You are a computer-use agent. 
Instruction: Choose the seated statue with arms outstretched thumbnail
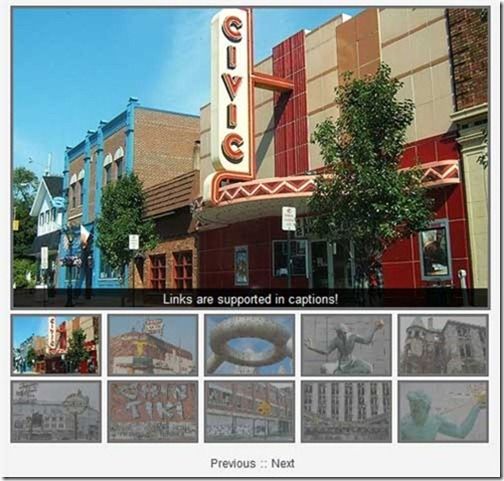[346, 345]
